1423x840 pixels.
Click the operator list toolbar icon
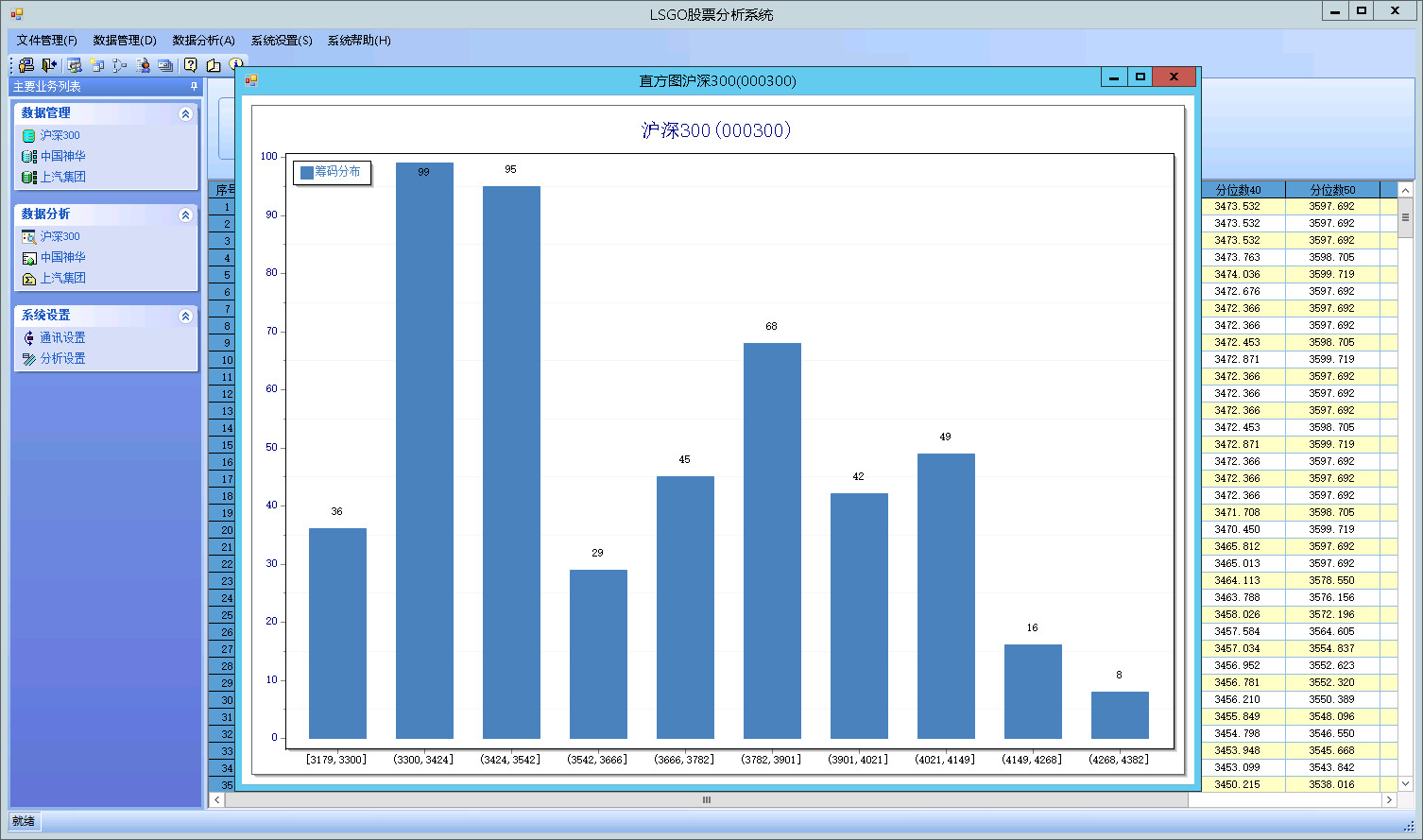[x=143, y=65]
